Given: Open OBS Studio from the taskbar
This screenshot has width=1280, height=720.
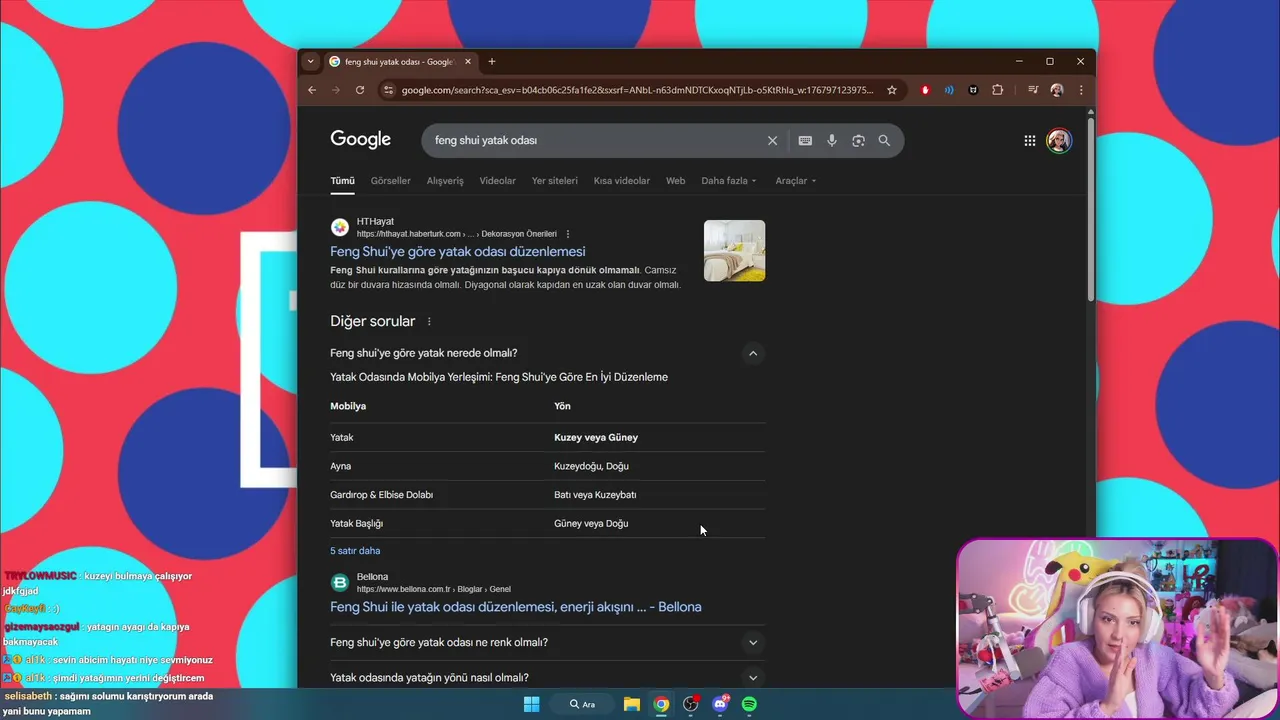Looking at the screenshot, I should pos(690,704).
